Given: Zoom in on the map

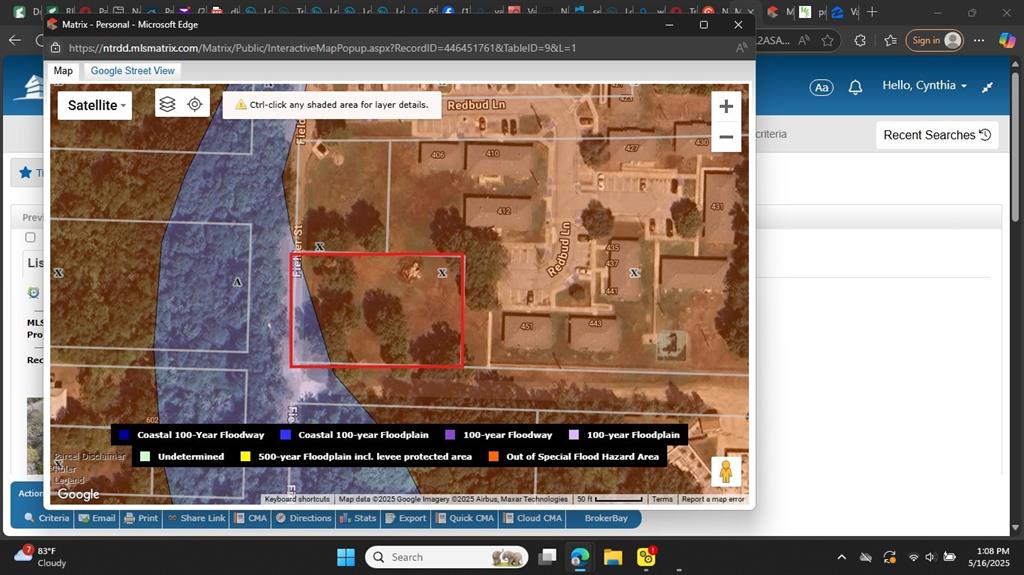Looking at the screenshot, I should click(x=726, y=107).
